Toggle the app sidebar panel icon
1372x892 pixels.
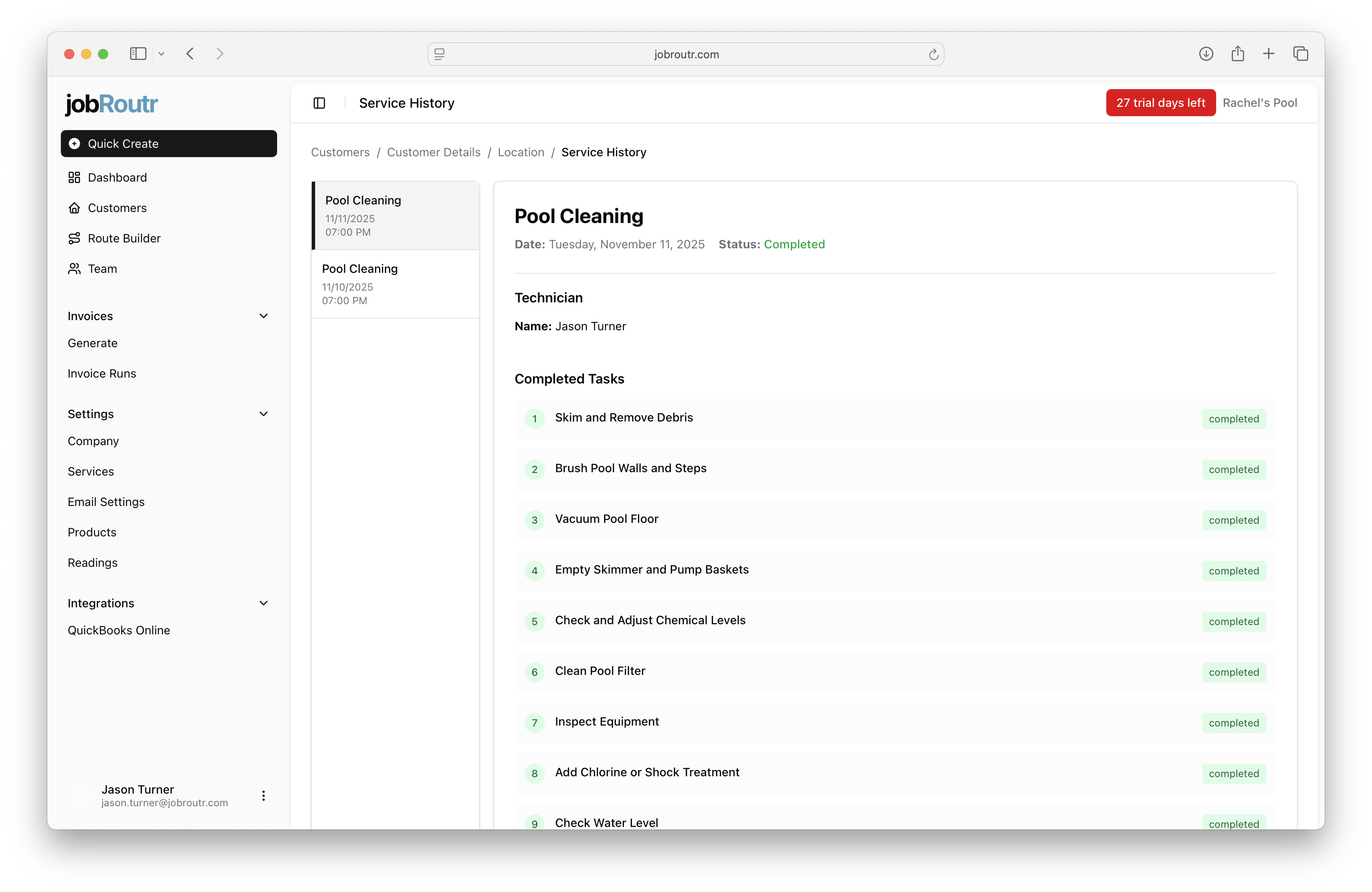[319, 103]
